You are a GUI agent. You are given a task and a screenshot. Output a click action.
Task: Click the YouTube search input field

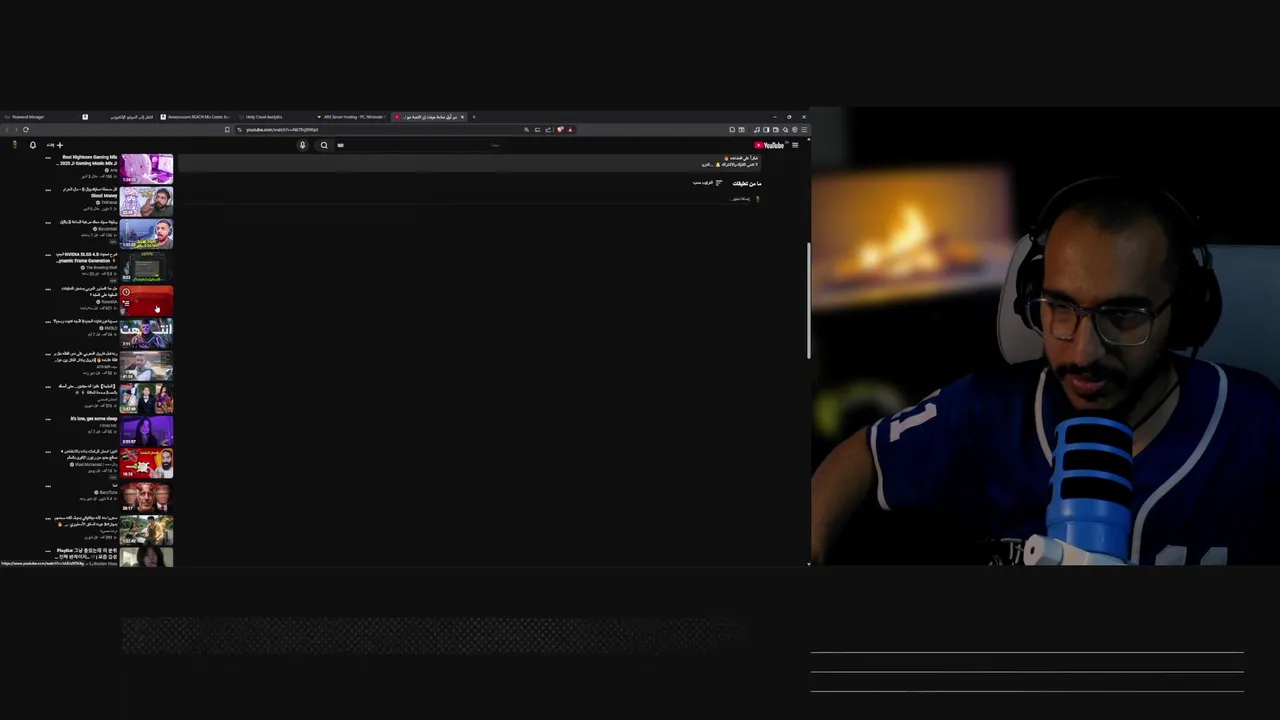420,145
